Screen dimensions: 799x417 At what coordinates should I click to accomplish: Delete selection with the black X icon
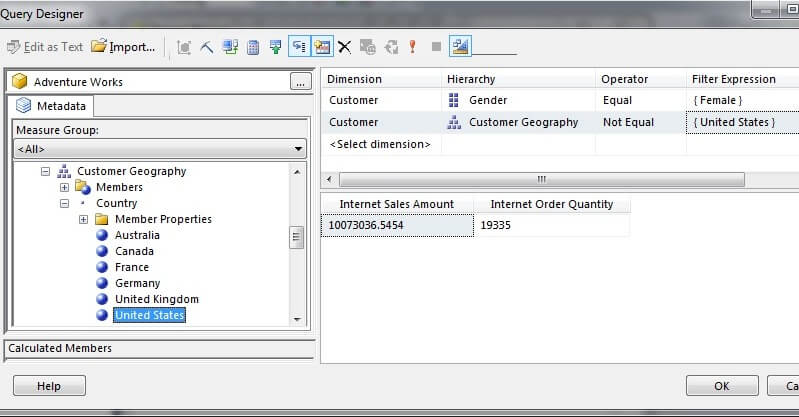344,47
